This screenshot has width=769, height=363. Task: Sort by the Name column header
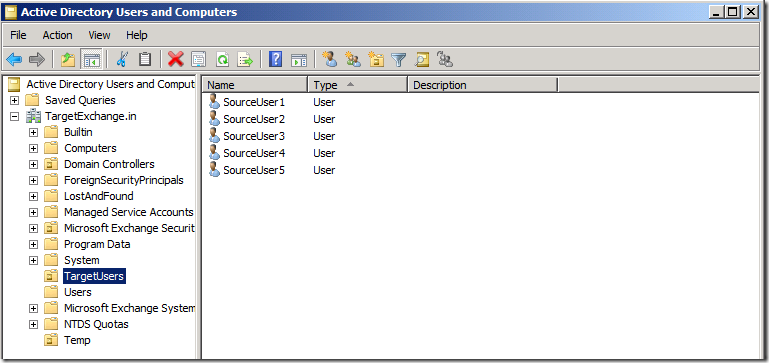coord(255,85)
